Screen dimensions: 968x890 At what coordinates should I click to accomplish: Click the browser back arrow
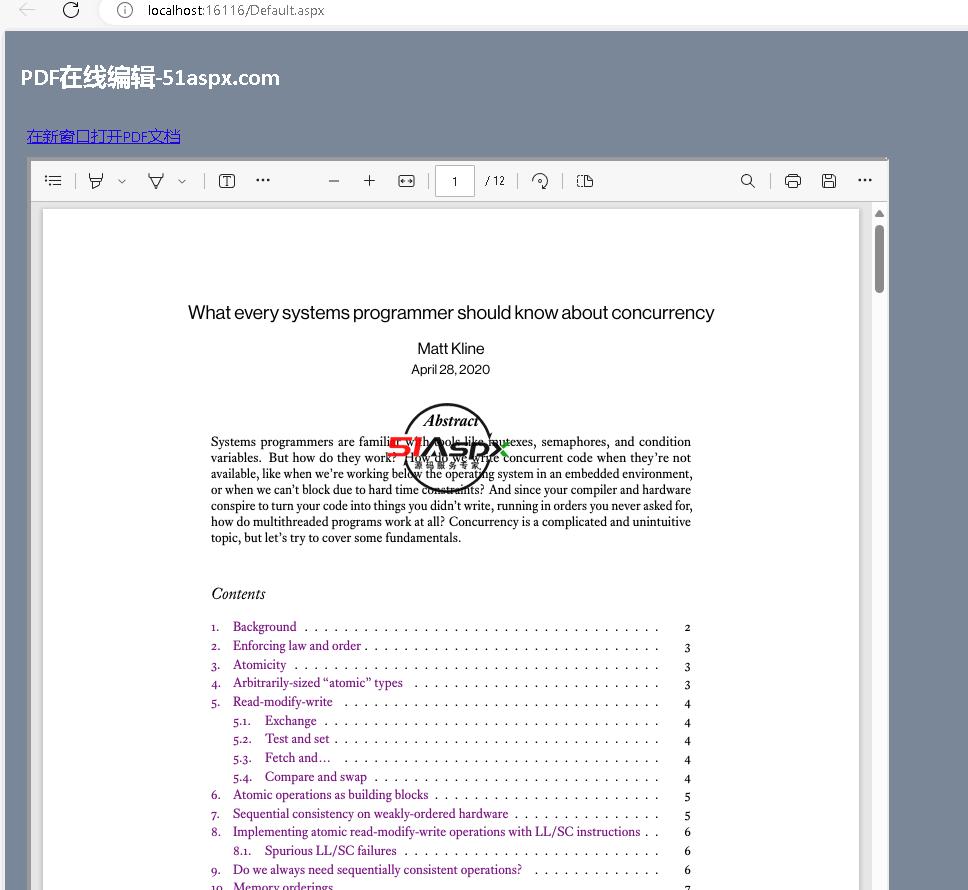coord(27,10)
